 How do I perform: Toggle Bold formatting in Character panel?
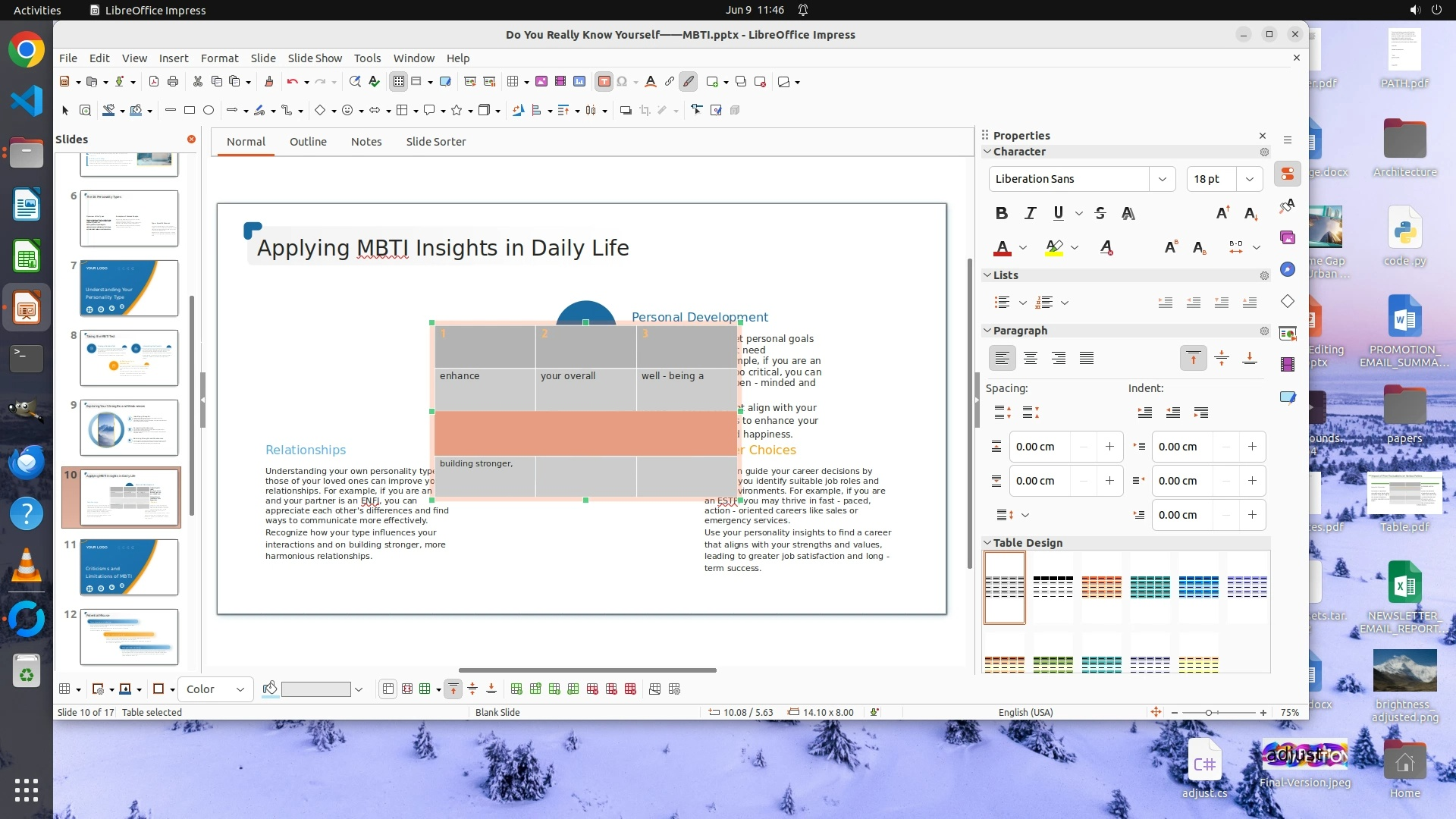(x=1002, y=213)
